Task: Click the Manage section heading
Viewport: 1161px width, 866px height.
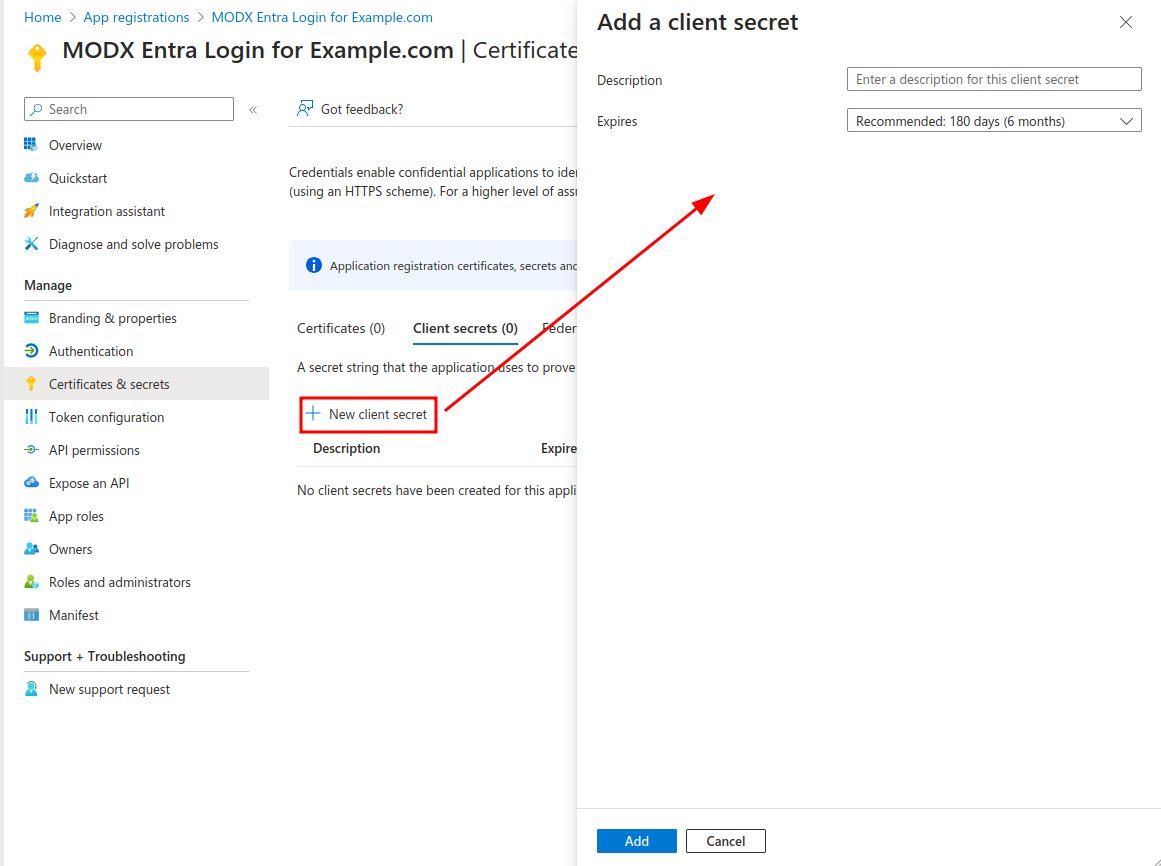Action: (47, 285)
